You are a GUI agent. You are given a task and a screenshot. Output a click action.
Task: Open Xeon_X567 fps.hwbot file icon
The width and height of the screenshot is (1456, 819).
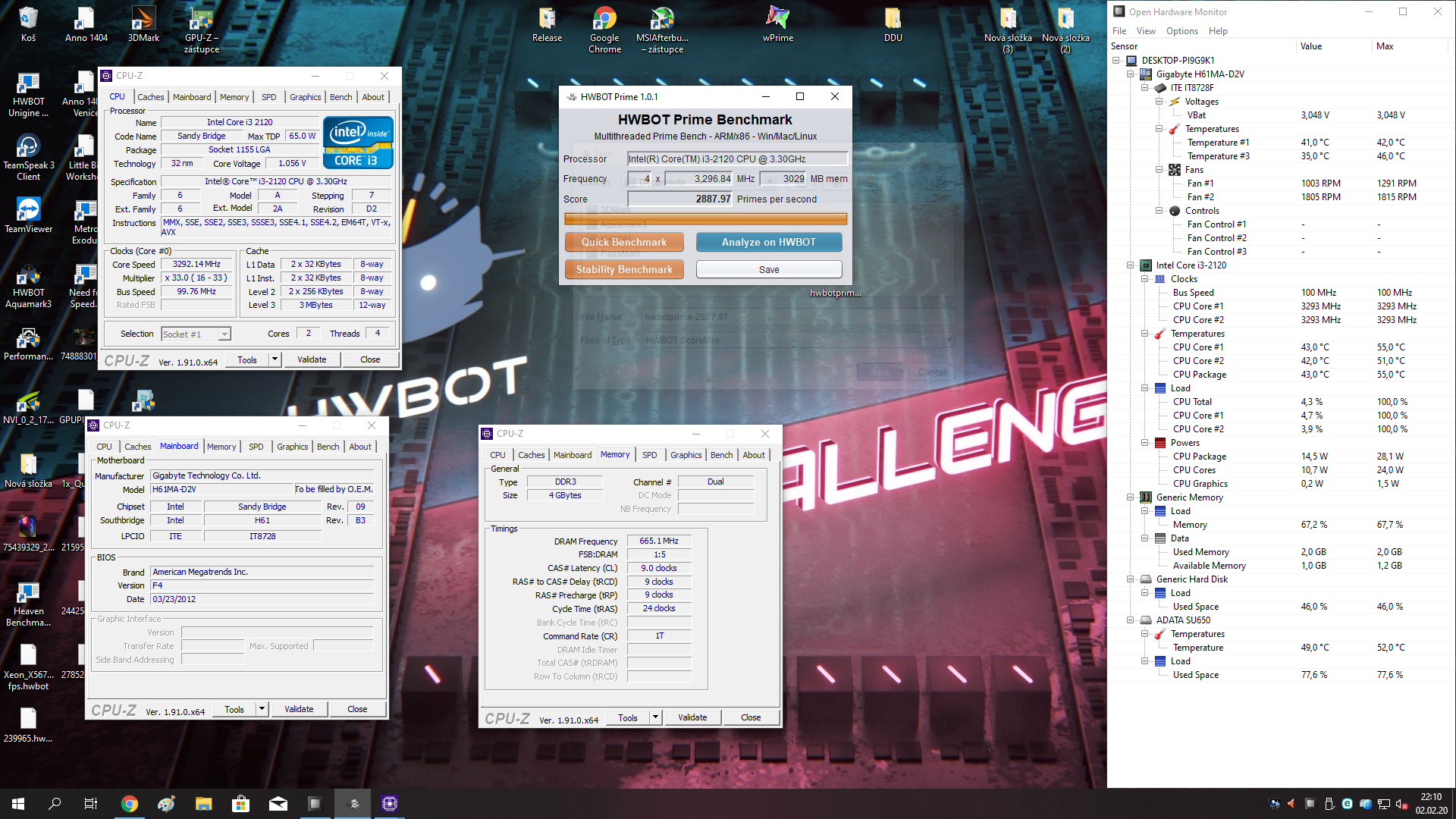(28, 667)
